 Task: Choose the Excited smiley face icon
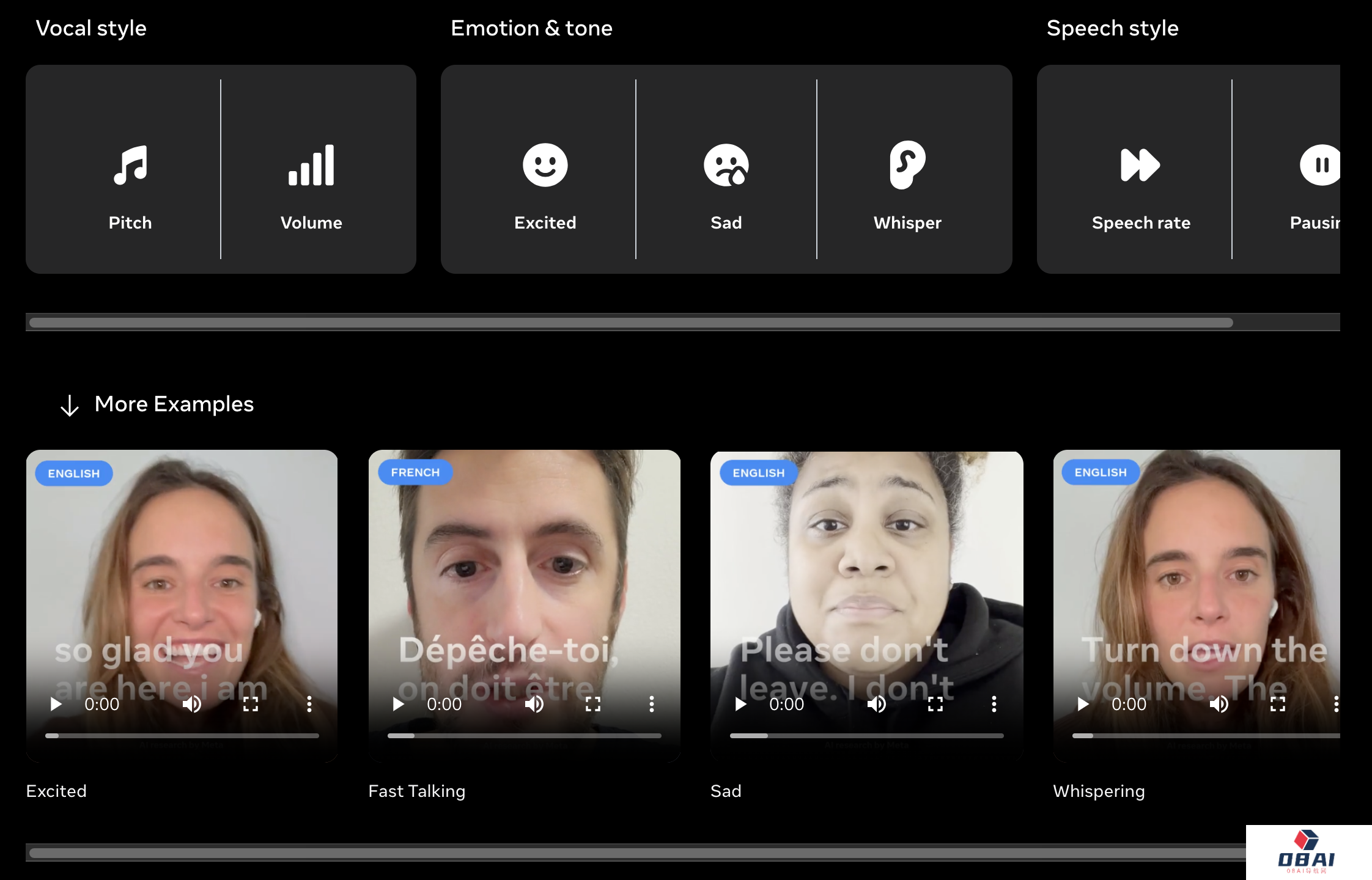tap(545, 165)
